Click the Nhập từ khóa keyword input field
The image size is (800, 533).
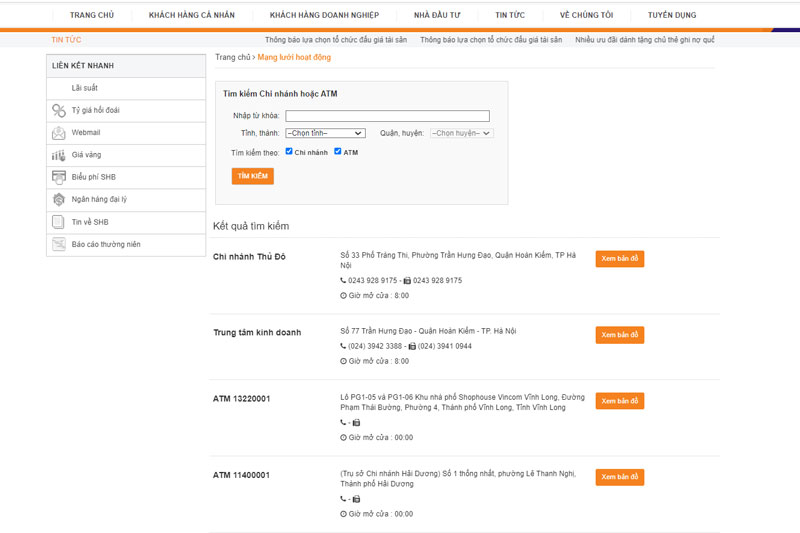pyautogui.click(x=387, y=116)
